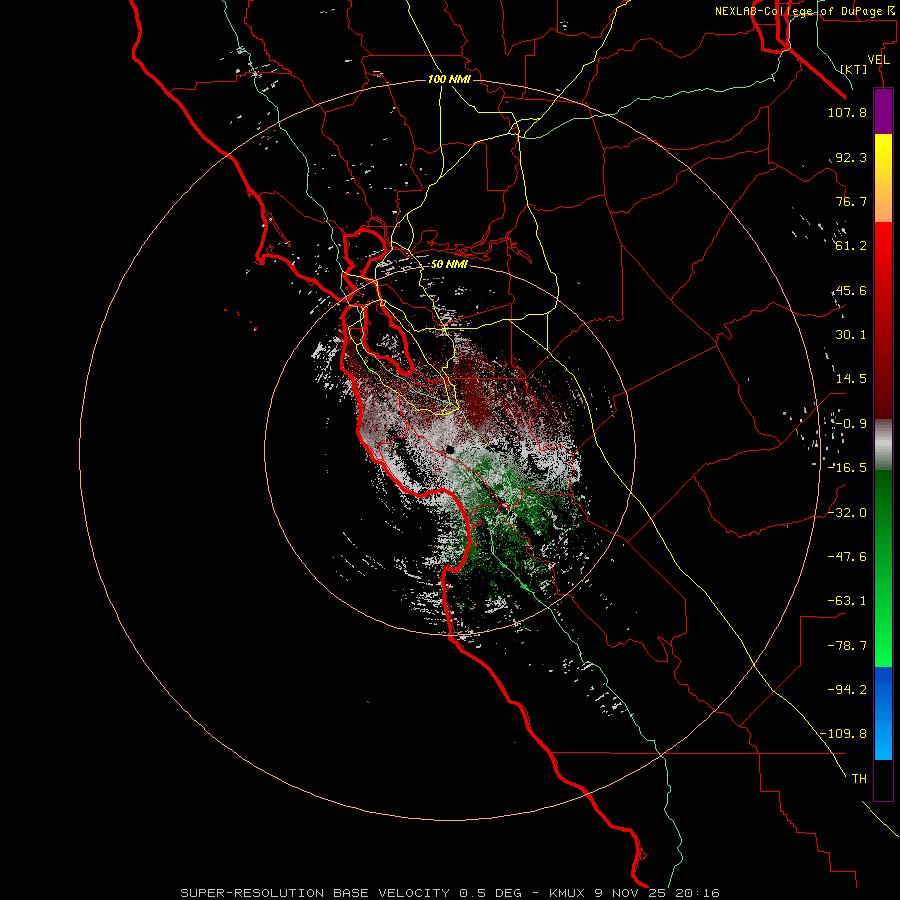This screenshot has width=900, height=900.
Task: Select the -109.8 scale value
Action: coord(843,734)
